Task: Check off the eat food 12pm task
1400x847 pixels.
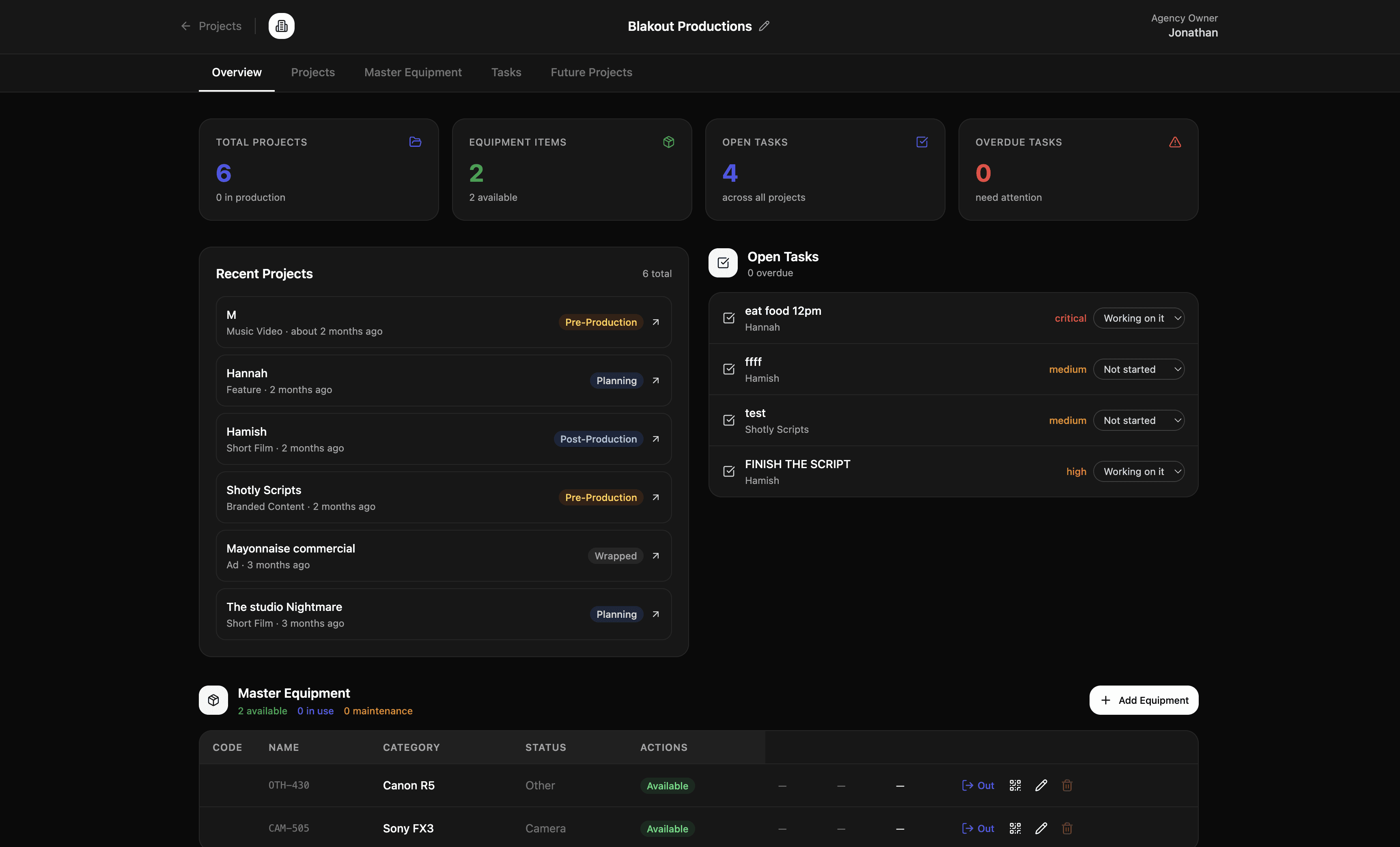Action: tap(728, 318)
